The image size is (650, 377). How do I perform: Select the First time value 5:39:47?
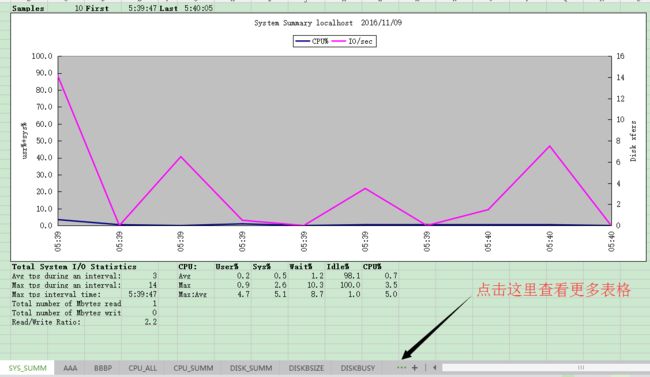pyautogui.click(x=142, y=8)
